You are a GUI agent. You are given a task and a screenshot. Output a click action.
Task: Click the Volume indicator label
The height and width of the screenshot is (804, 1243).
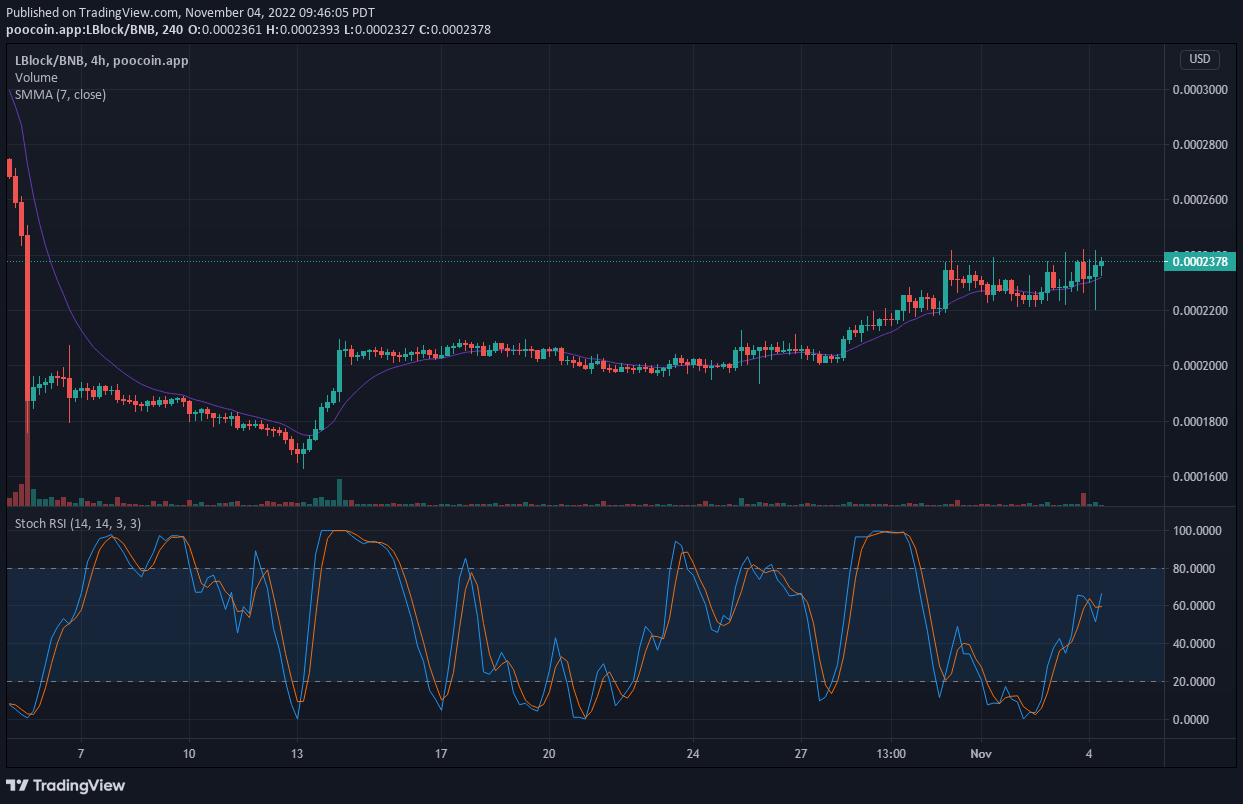(36, 77)
